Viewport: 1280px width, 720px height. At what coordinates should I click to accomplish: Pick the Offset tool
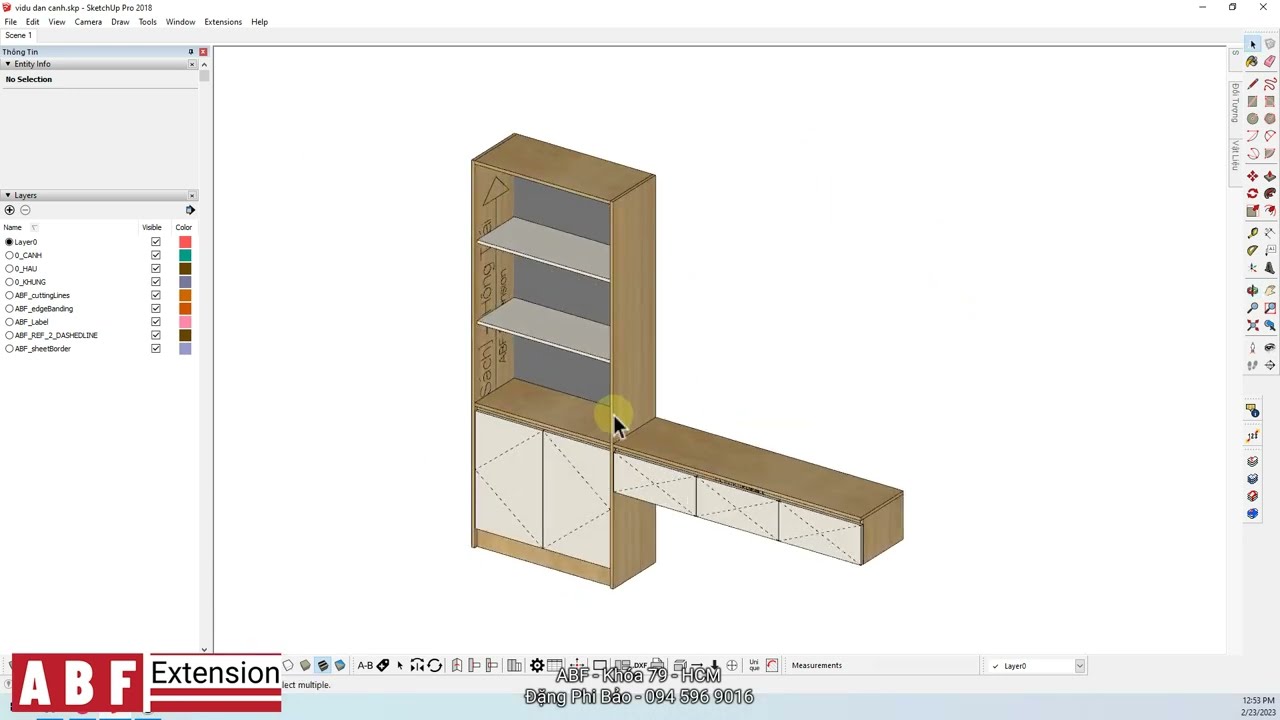click(1270, 211)
